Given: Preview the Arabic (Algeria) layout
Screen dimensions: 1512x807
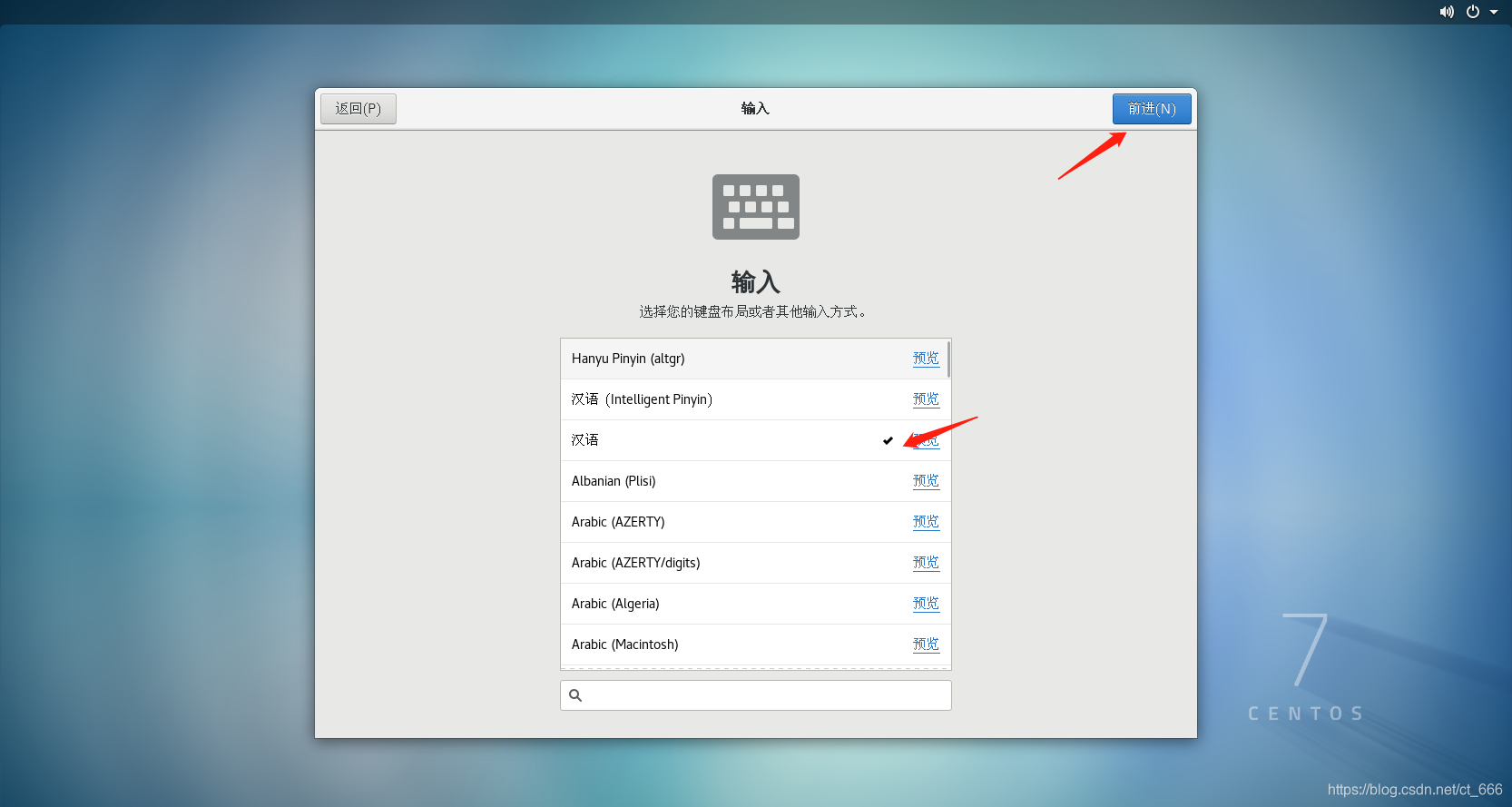Looking at the screenshot, I should 926,604.
